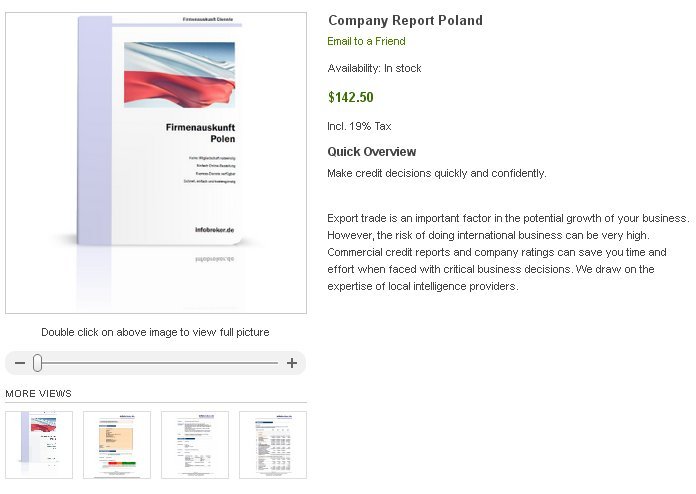Image resolution: width=696 pixels, height=494 pixels.
Task: Click the Export trade description paragraph
Action: (508, 252)
